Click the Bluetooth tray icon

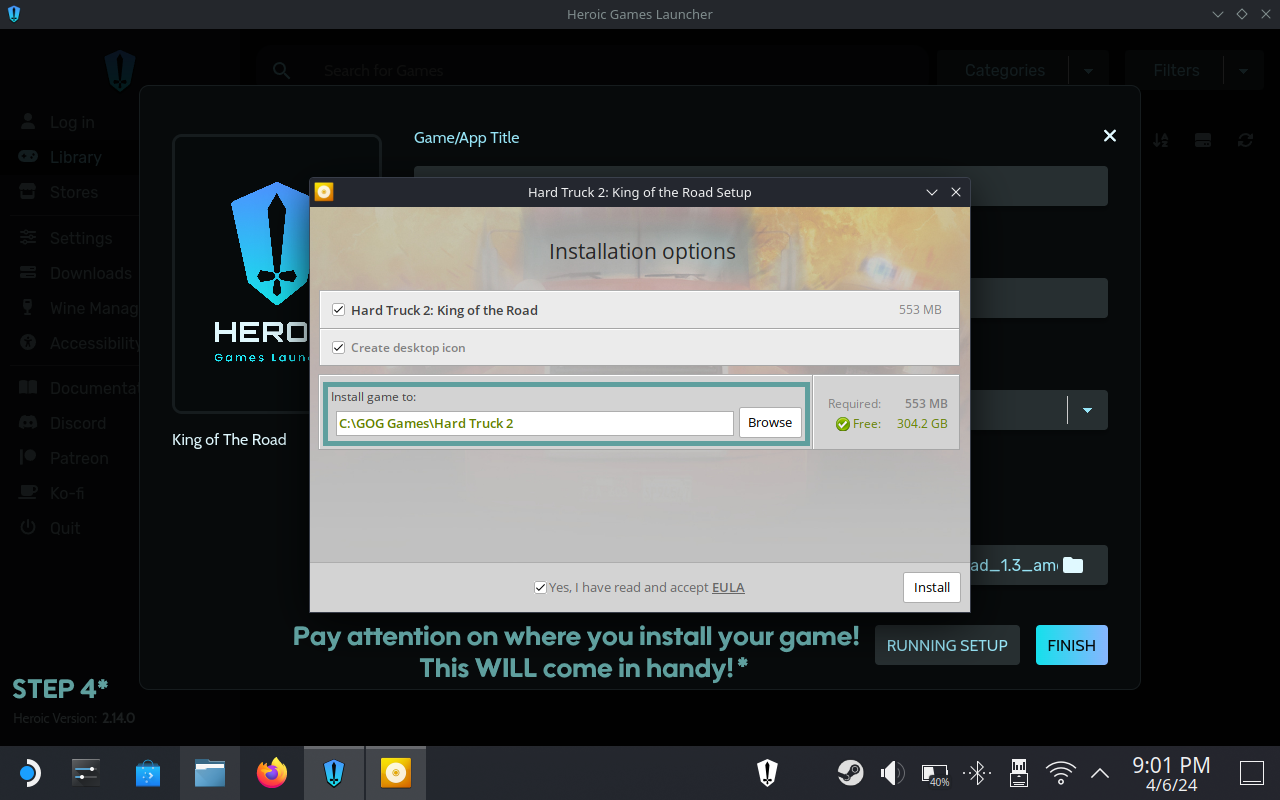click(976, 772)
